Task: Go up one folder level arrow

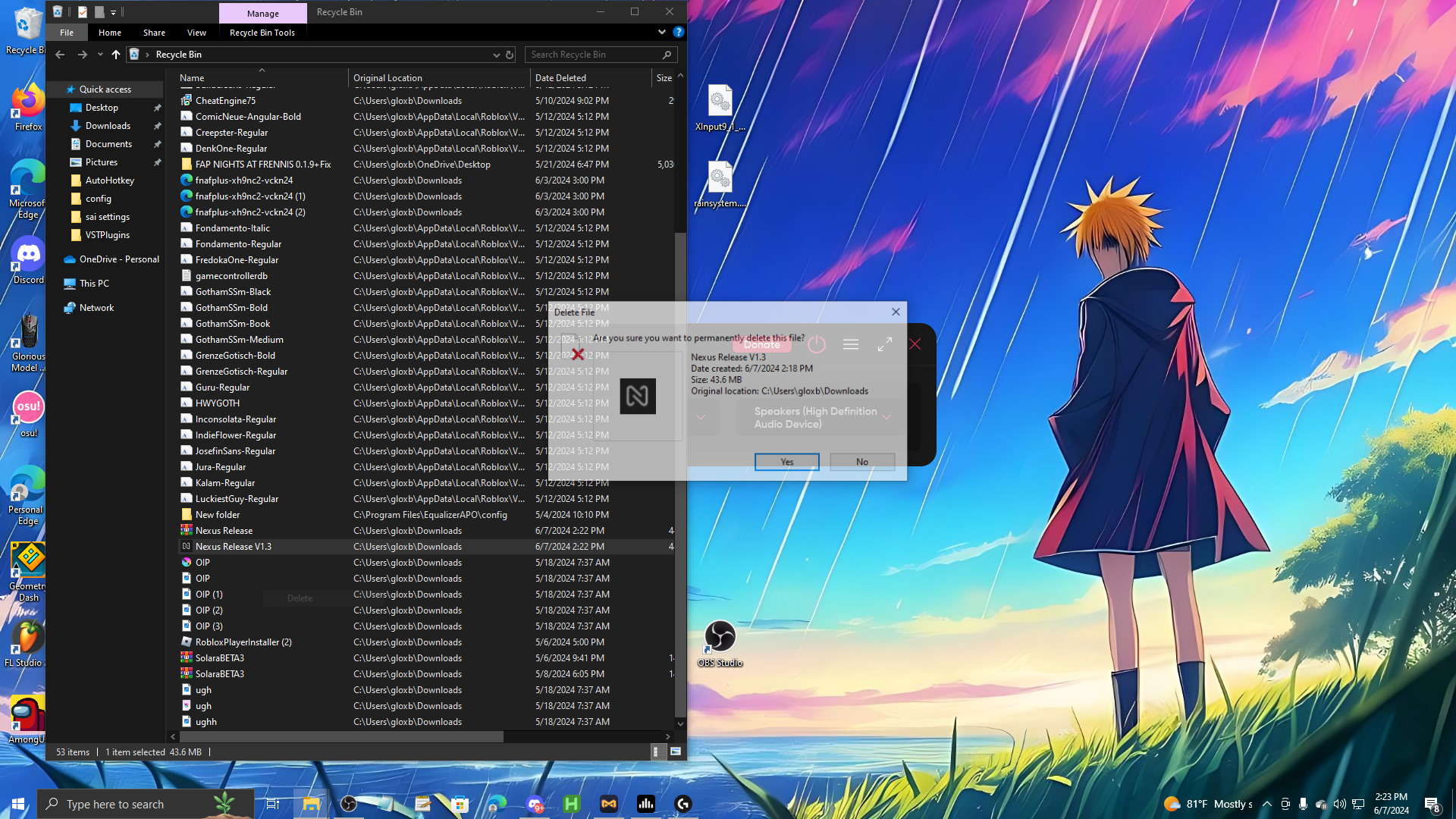Action: point(115,55)
